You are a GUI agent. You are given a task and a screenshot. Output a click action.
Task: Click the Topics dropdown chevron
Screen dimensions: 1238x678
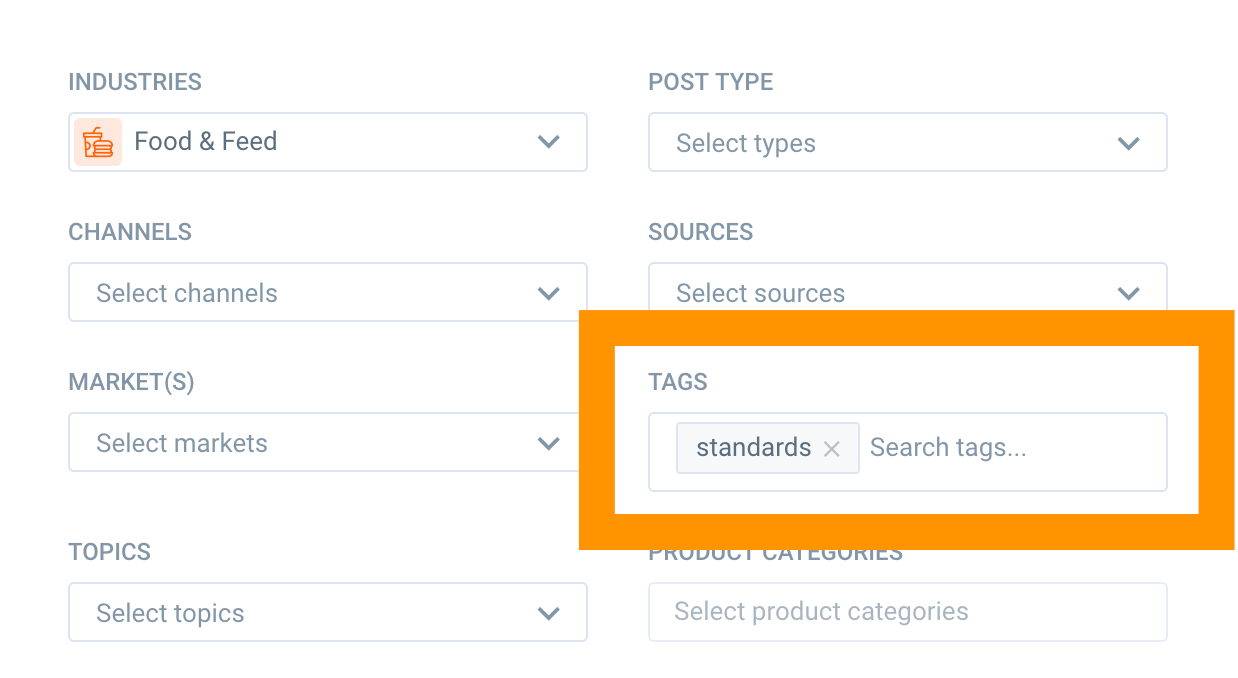[x=548, y=612]
